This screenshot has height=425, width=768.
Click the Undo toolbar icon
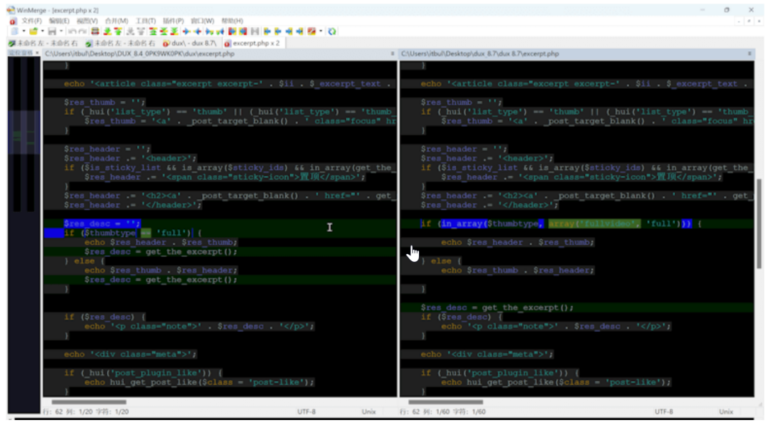point(71,31)
